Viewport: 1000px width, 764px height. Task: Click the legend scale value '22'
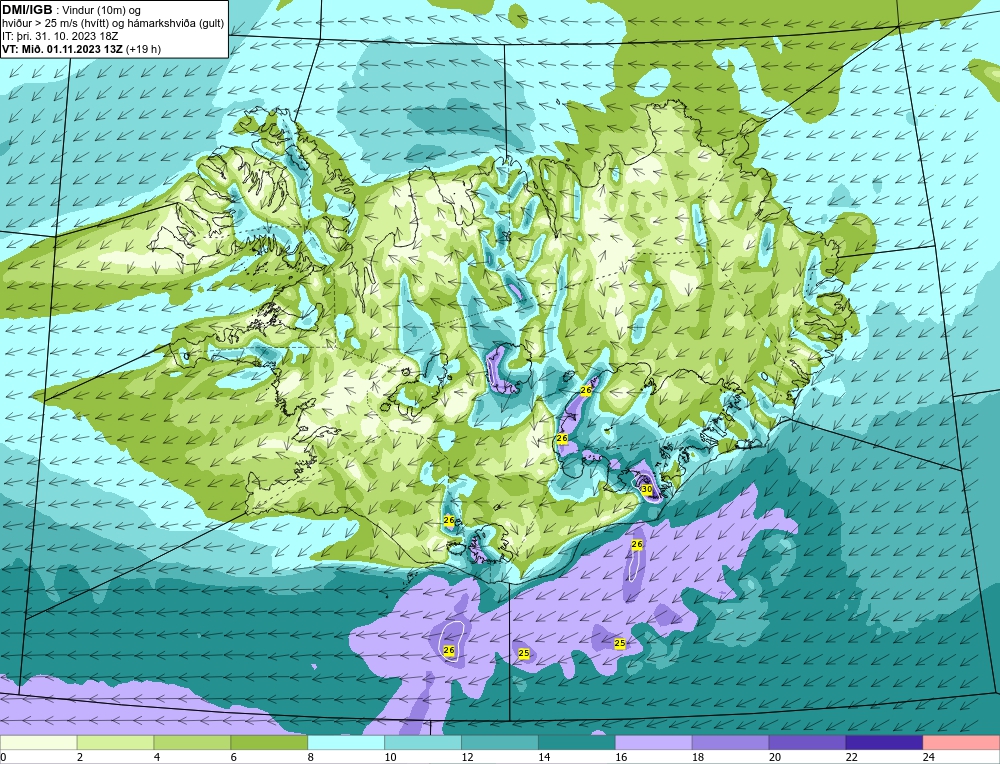851,757
